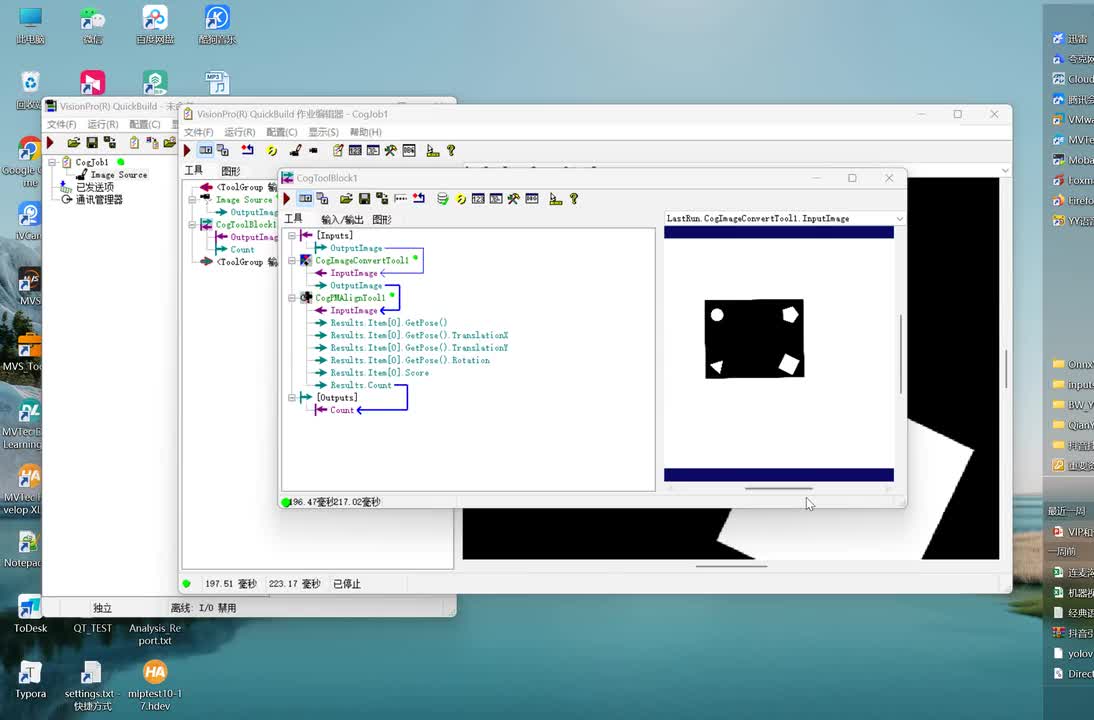Open the 配置(C) menu in job editor window
Screen dimensions: 1094x720
coord(281,132)
